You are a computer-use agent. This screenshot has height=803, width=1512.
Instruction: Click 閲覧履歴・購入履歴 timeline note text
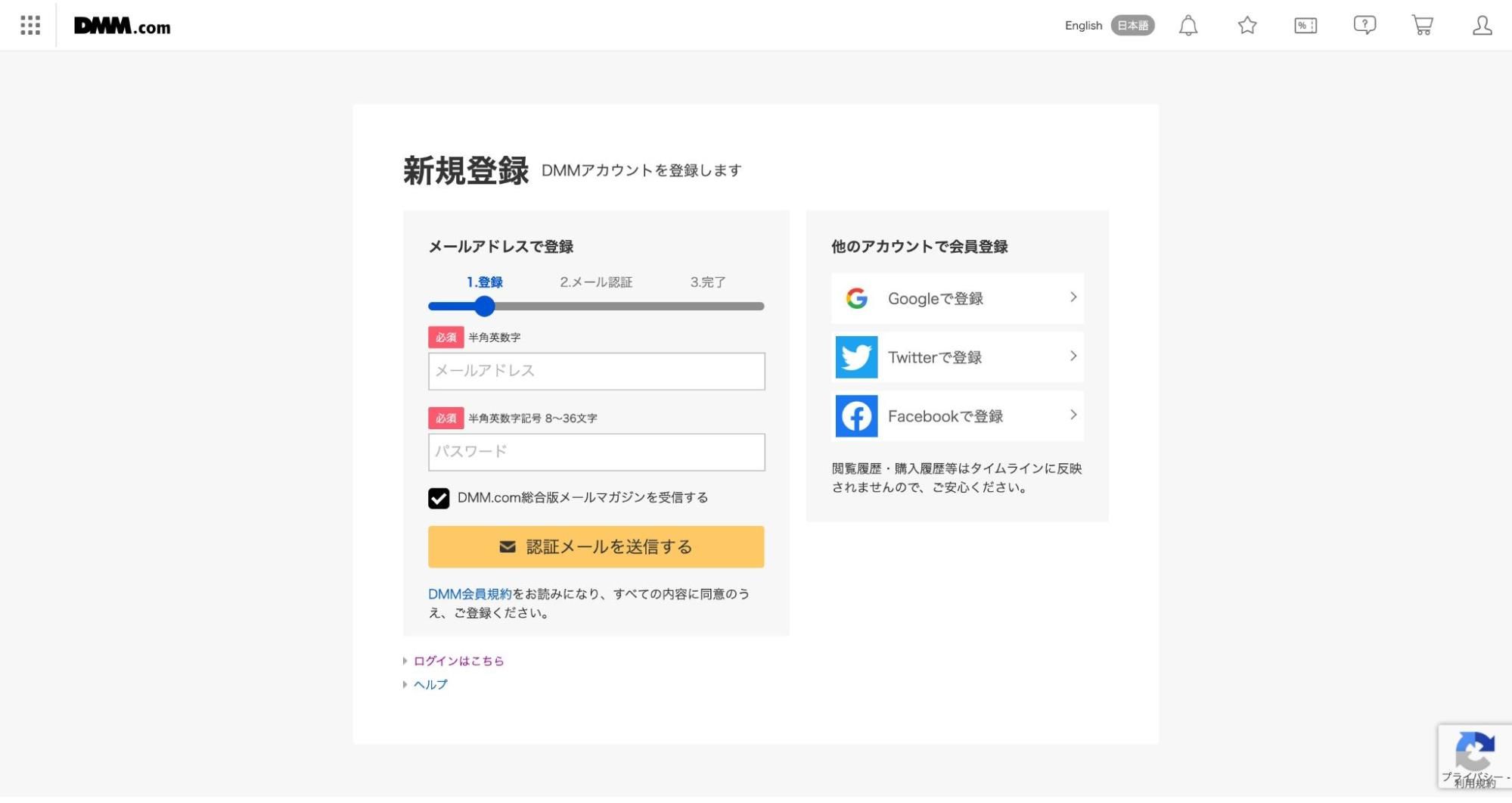[957, 478]
